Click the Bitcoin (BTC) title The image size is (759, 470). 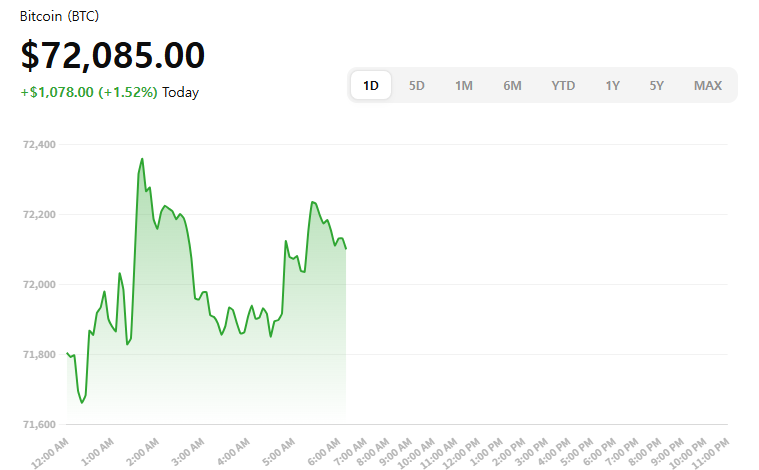[x=59, y=17]
